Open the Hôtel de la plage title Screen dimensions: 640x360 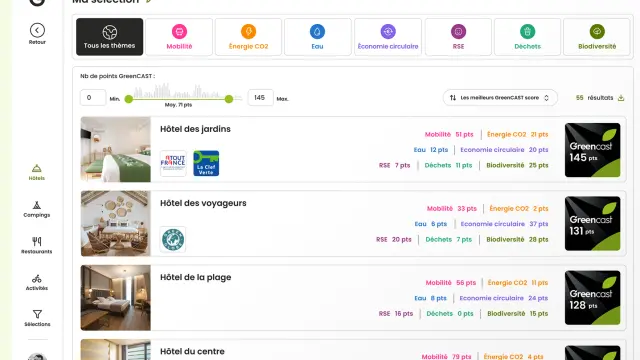coord(196,278)
